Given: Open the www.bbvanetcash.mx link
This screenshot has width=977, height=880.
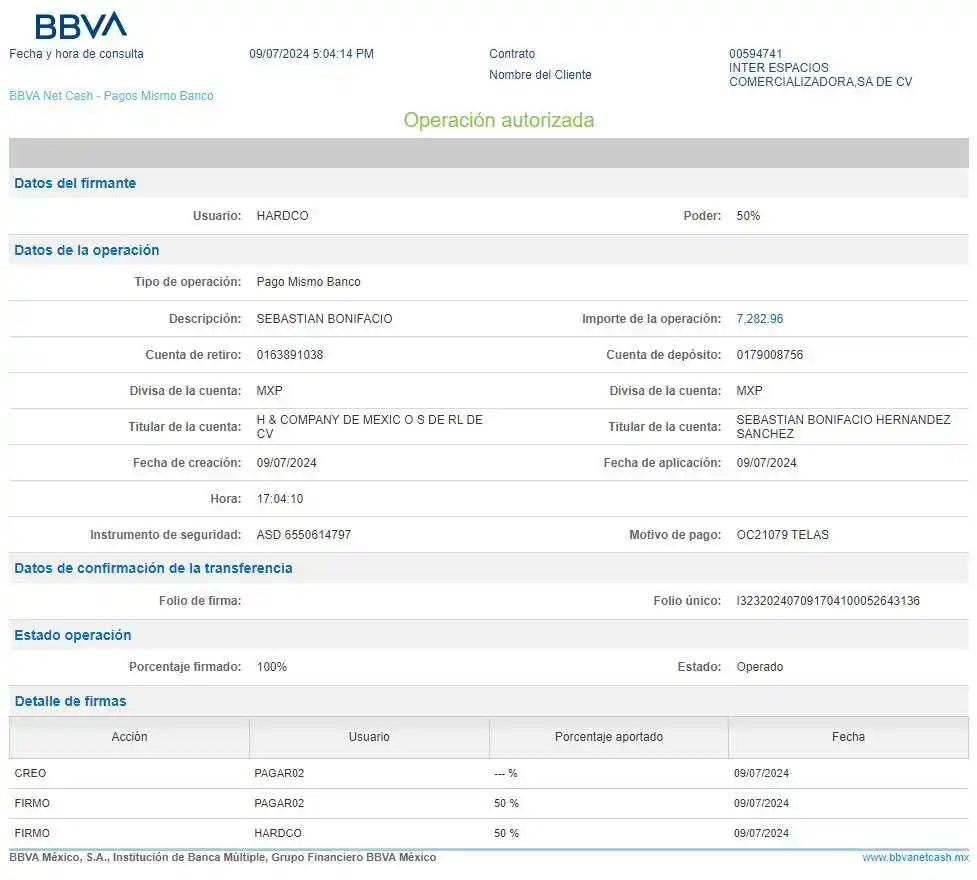Looking at the screenshot, I should [915, 858].
